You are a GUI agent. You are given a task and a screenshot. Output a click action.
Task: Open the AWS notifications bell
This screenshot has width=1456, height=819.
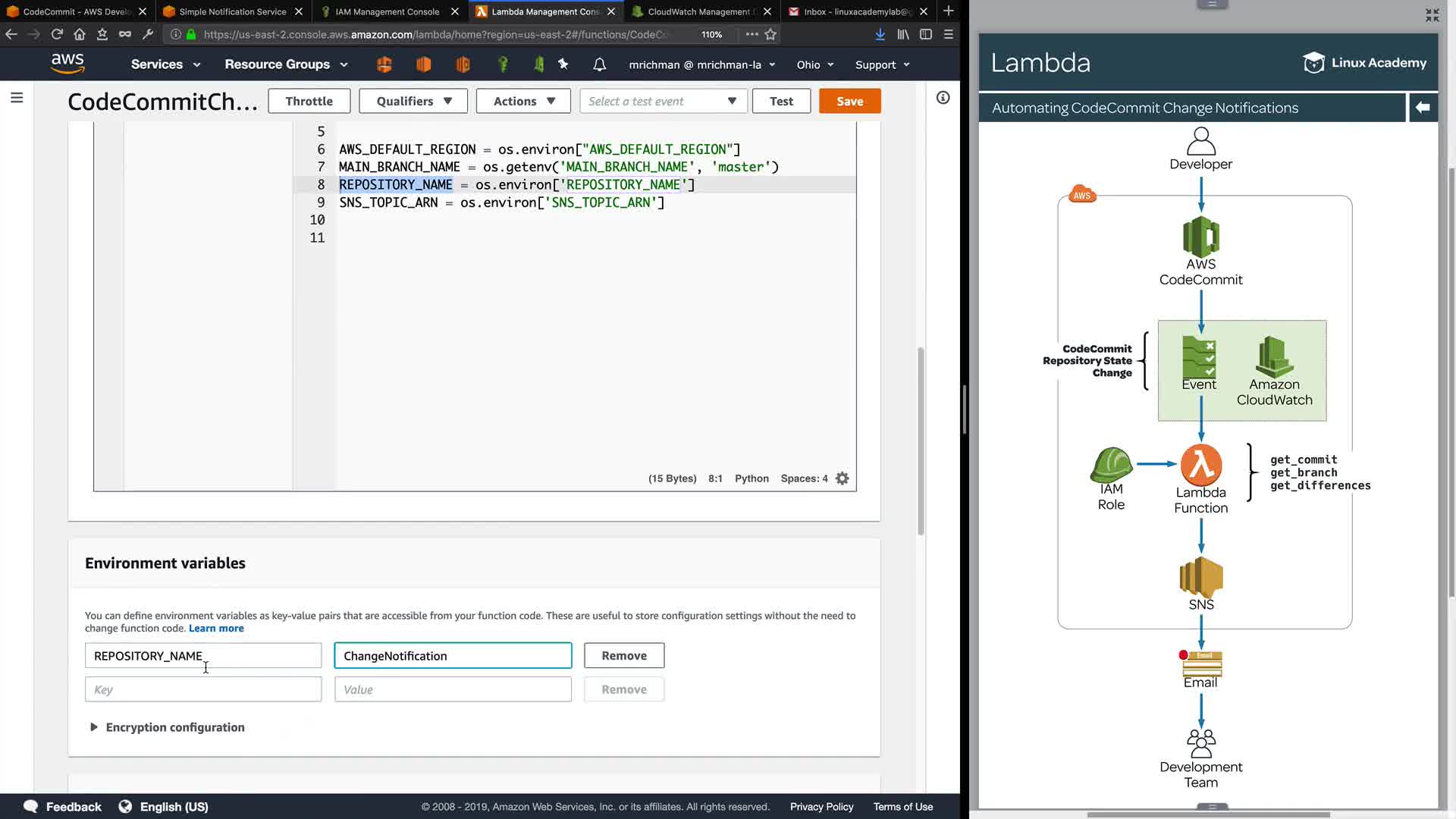click(x=599, y=64)
